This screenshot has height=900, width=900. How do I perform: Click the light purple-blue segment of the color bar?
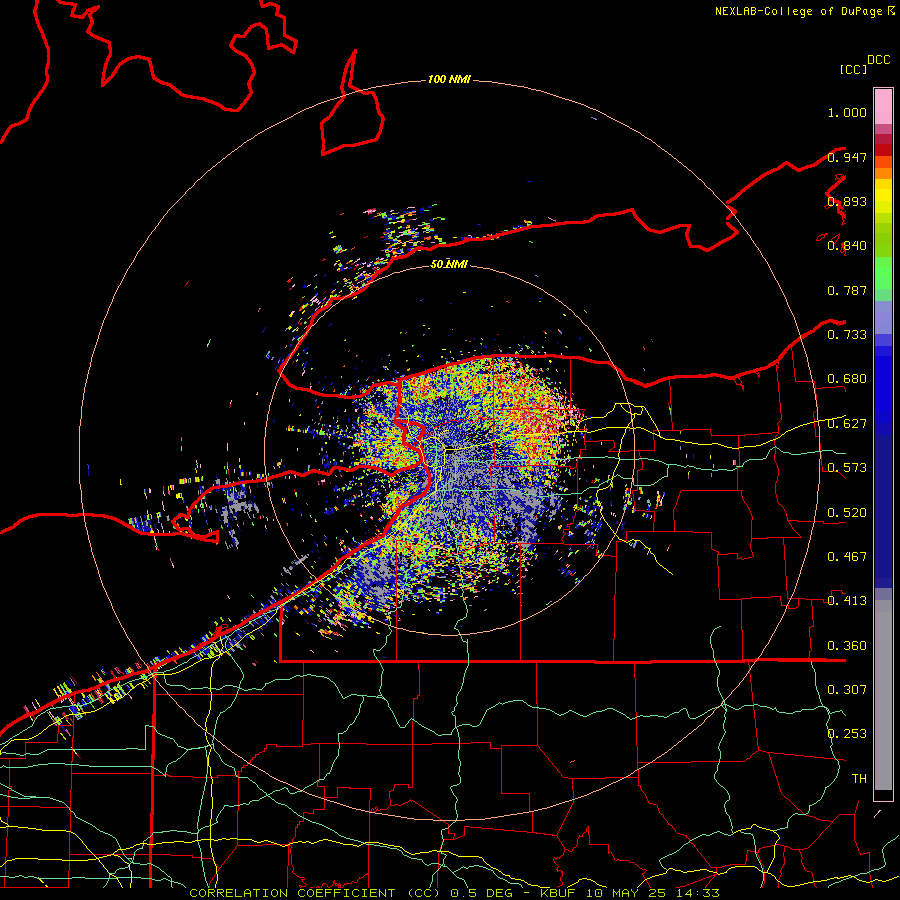pos(883,317)
